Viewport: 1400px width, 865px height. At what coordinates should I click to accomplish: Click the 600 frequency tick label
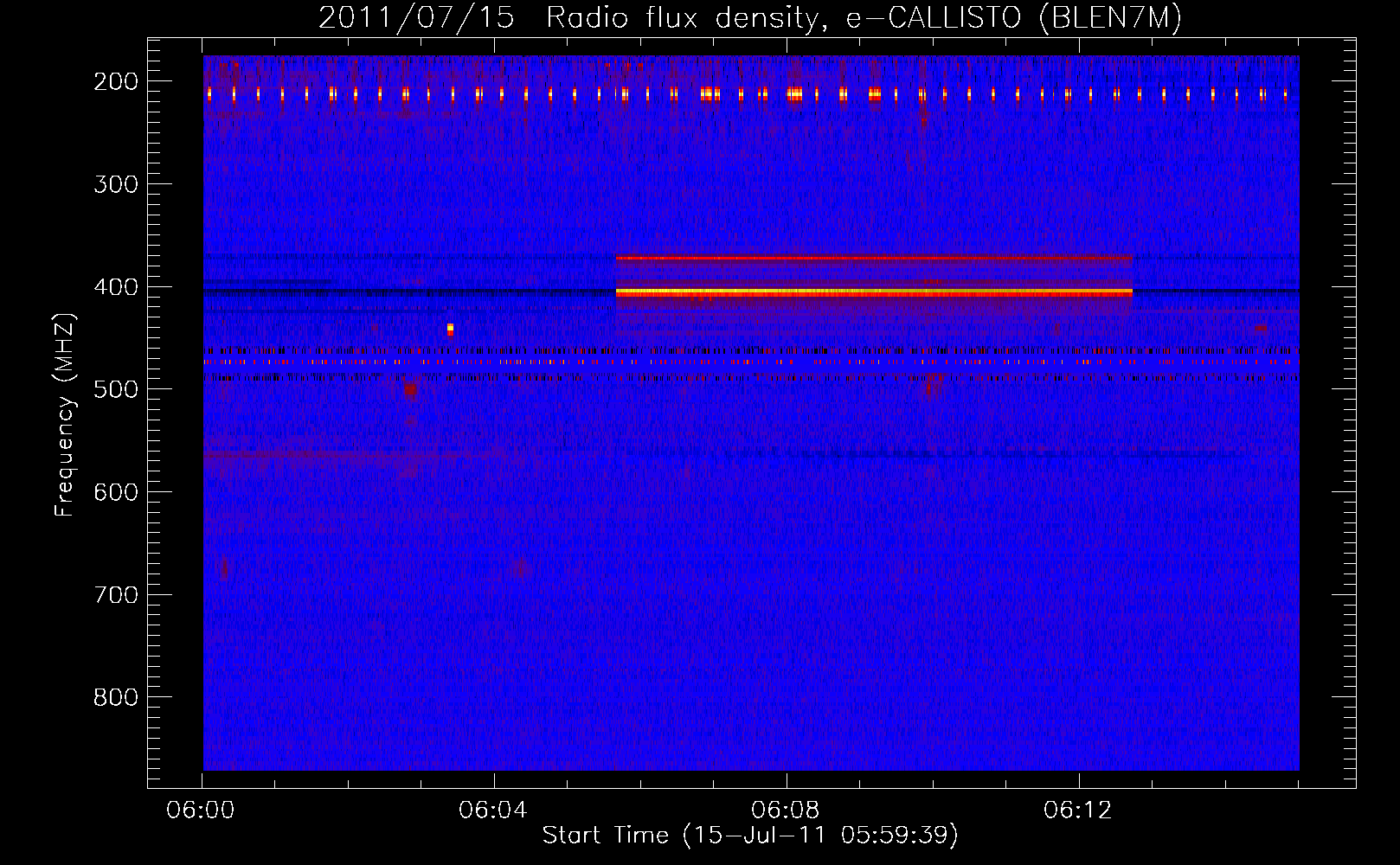point(115,492)
